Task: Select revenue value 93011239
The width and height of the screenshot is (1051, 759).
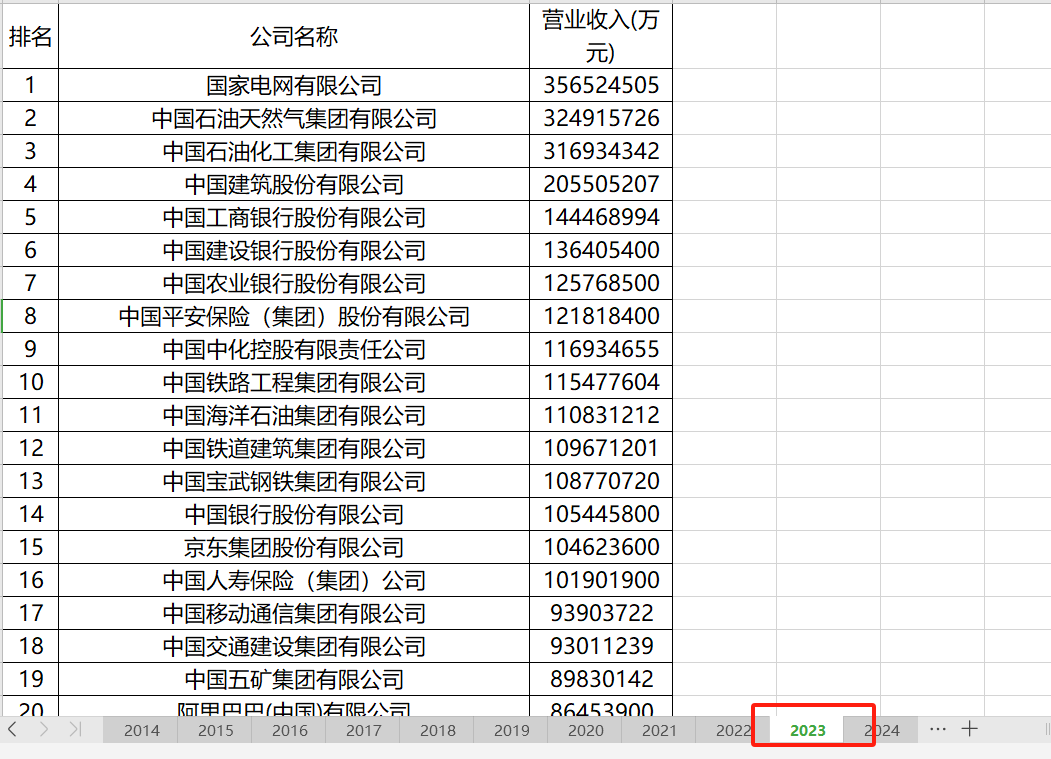Action: pyautogui.click(x=601, y=646)
